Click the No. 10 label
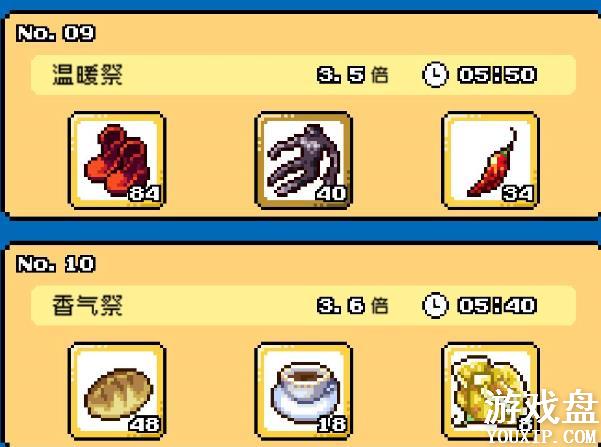Image resolution: width=601 pixels, height=447 pixels. (56, 264)
